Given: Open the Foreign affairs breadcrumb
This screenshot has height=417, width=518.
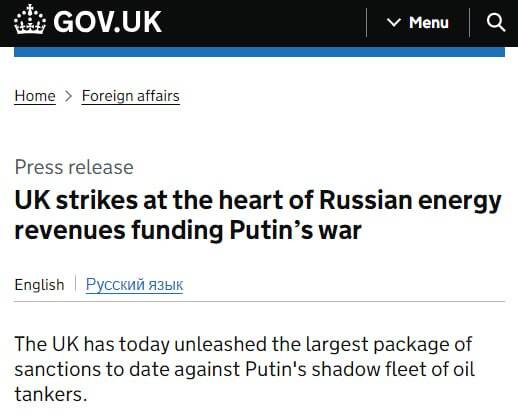Looking at the screenshot, I should click(131, 96).
